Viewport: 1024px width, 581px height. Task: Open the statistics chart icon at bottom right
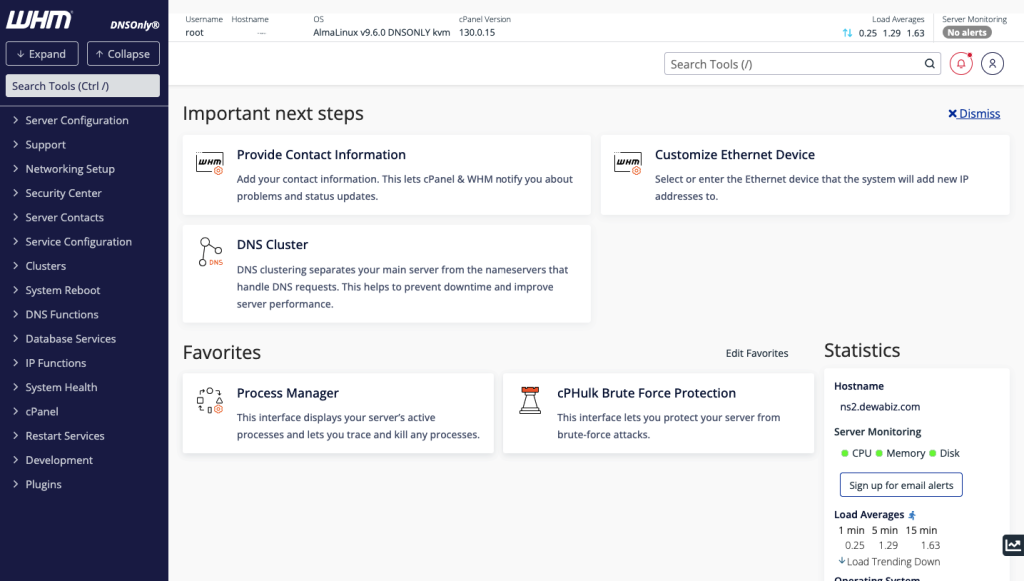1012,545
